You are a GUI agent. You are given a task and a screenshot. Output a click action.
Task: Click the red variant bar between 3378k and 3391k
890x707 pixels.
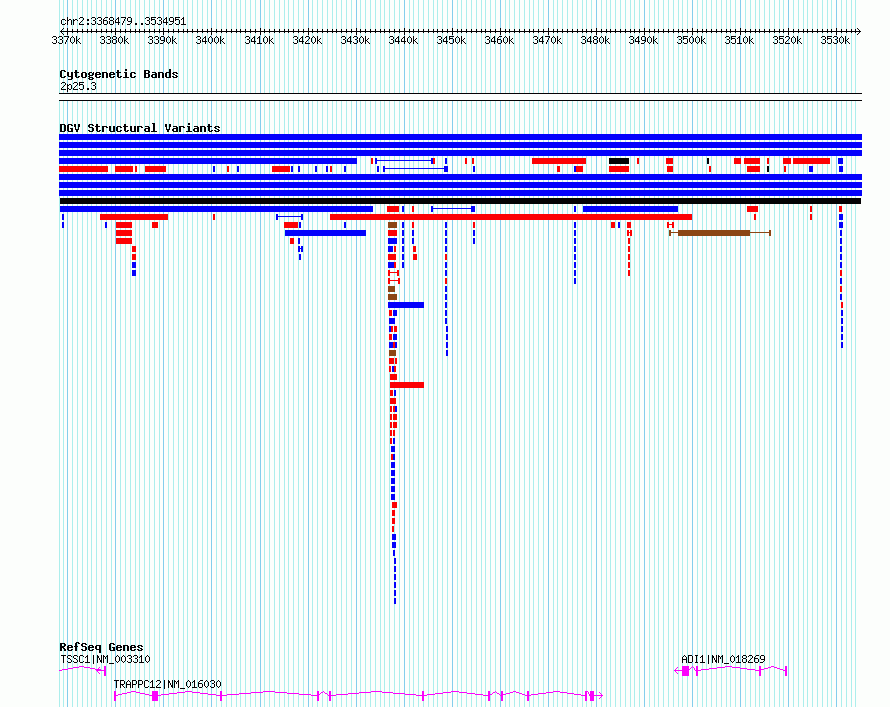click(134, 217)
